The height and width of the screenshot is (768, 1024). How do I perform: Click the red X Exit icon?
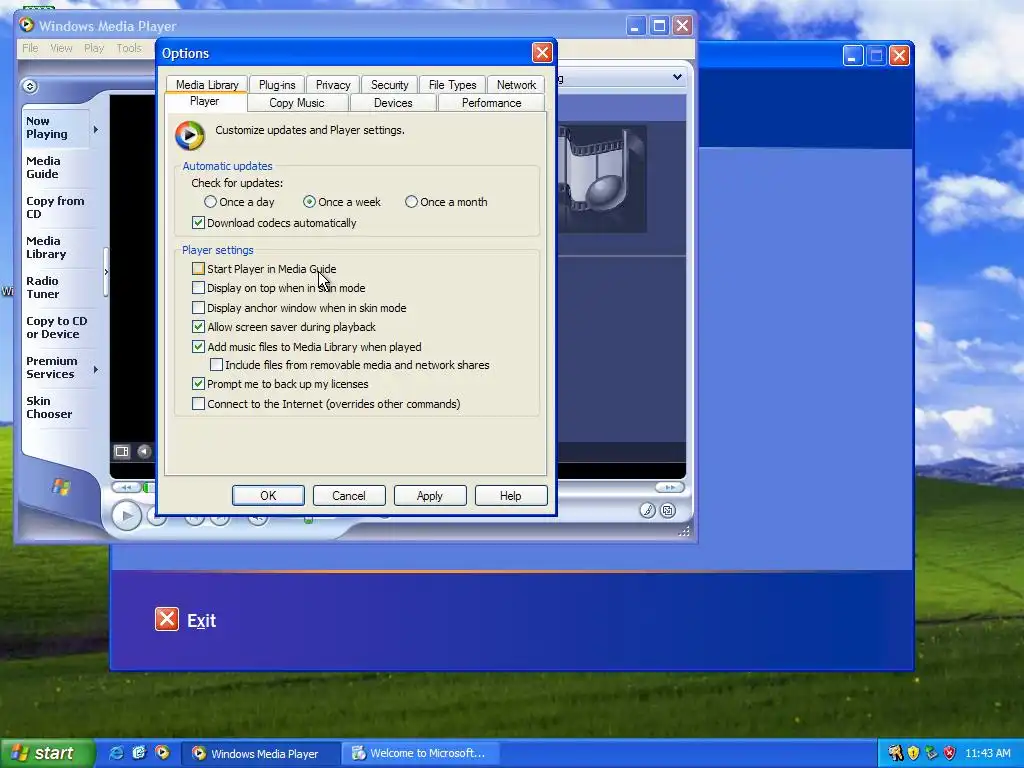pyautogui.click(x=167, y=619)
